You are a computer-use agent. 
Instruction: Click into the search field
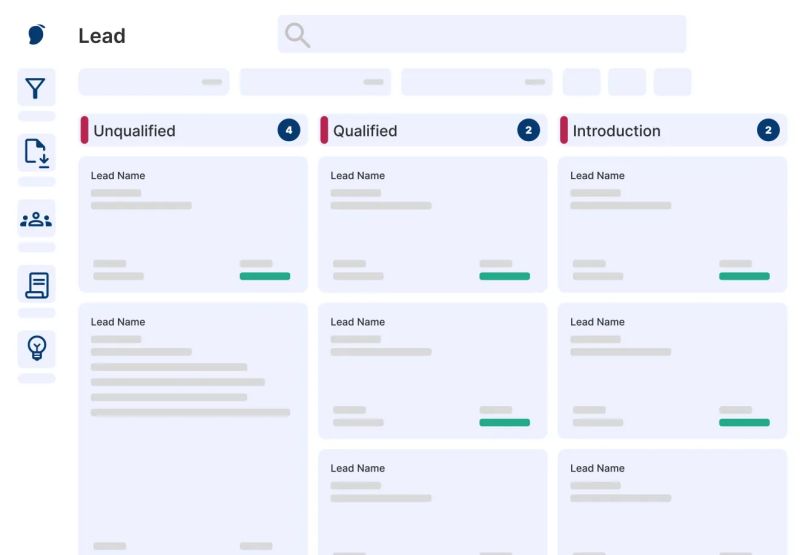[x=482, y=34]
